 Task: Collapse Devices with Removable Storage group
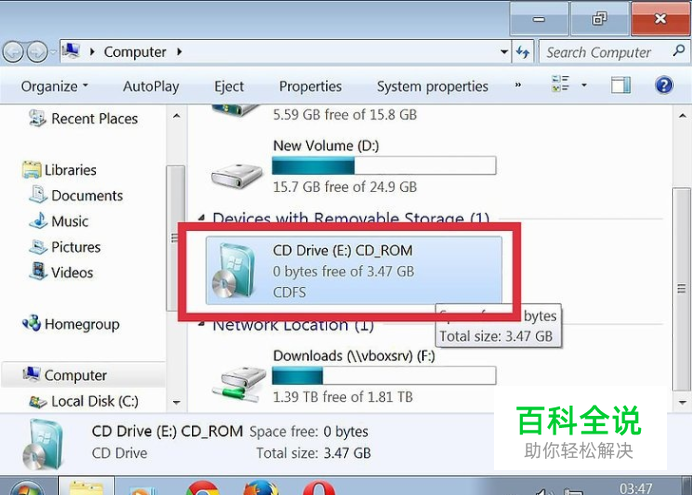(201, 218)
